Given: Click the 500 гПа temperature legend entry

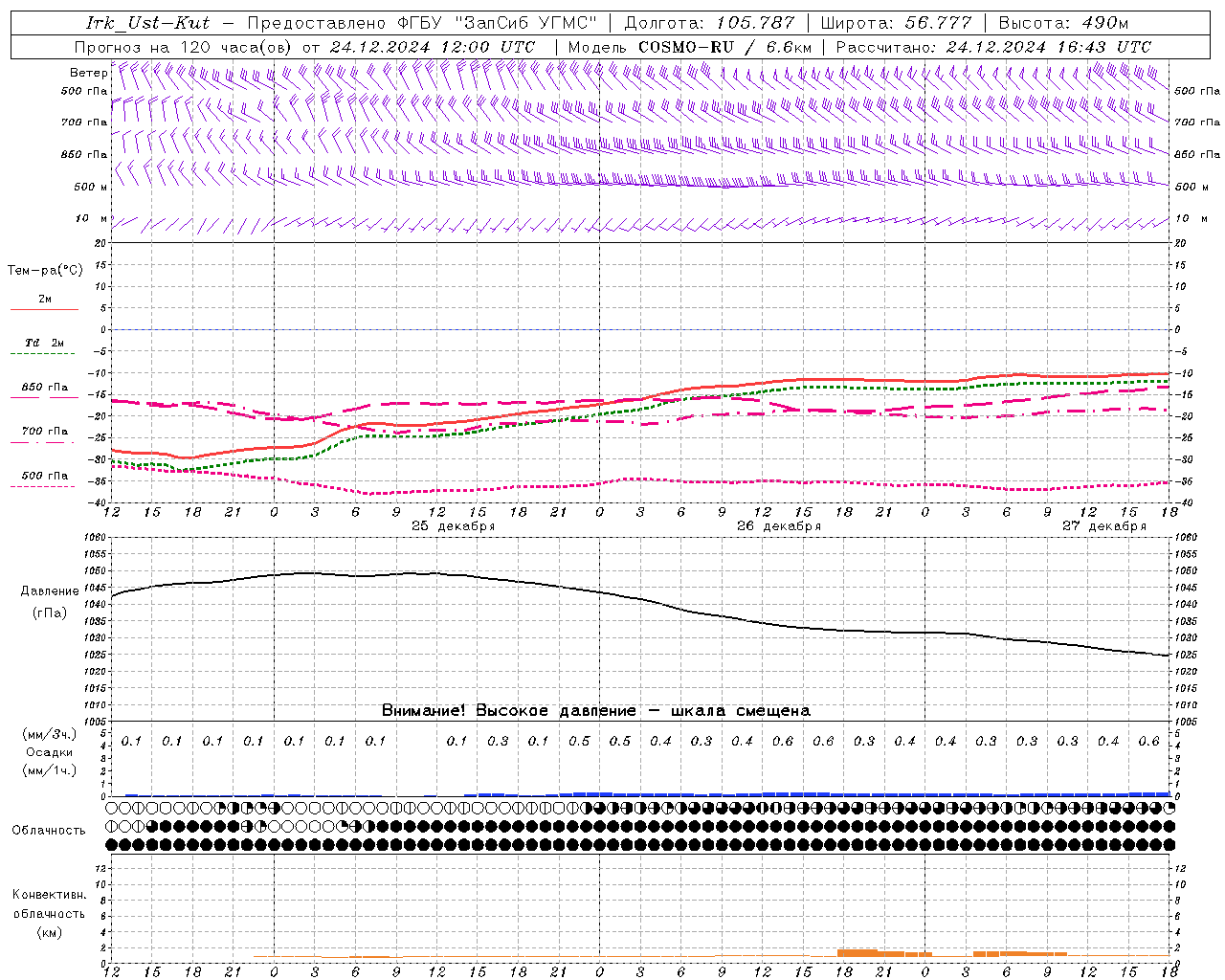Looking at the screenshot, I should tap(45, 476).
